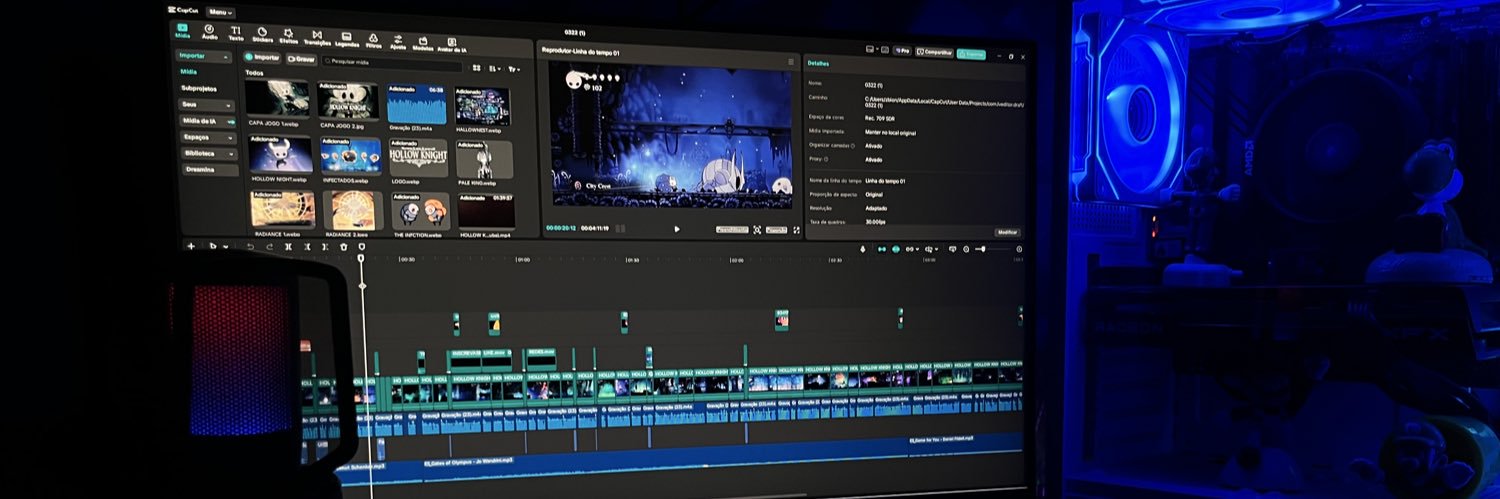Click the player focus/scan frame icon
This screenshot has height=499, width=1500.
click(757, 230)
